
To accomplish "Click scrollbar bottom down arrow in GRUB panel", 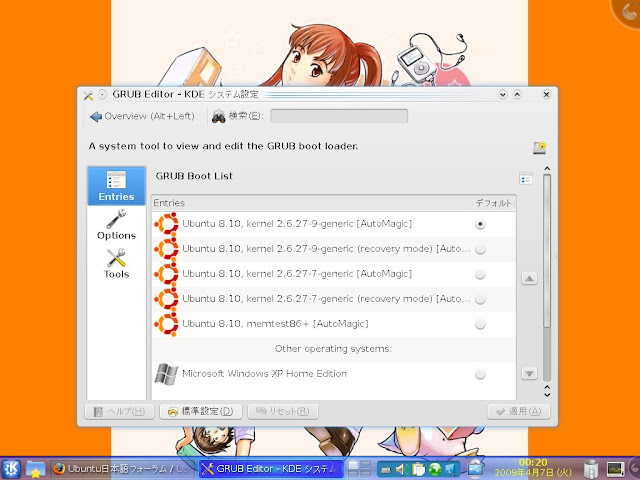I will tap(547, 395).
